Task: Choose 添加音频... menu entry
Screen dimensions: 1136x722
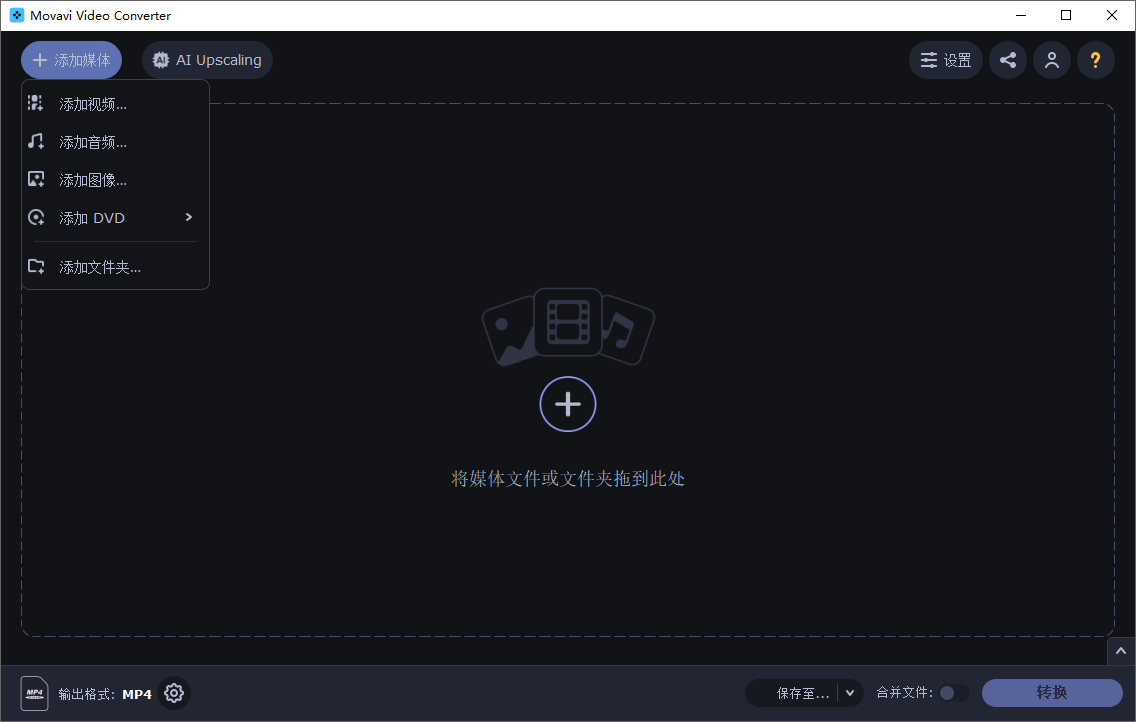Action: (115, 142)
